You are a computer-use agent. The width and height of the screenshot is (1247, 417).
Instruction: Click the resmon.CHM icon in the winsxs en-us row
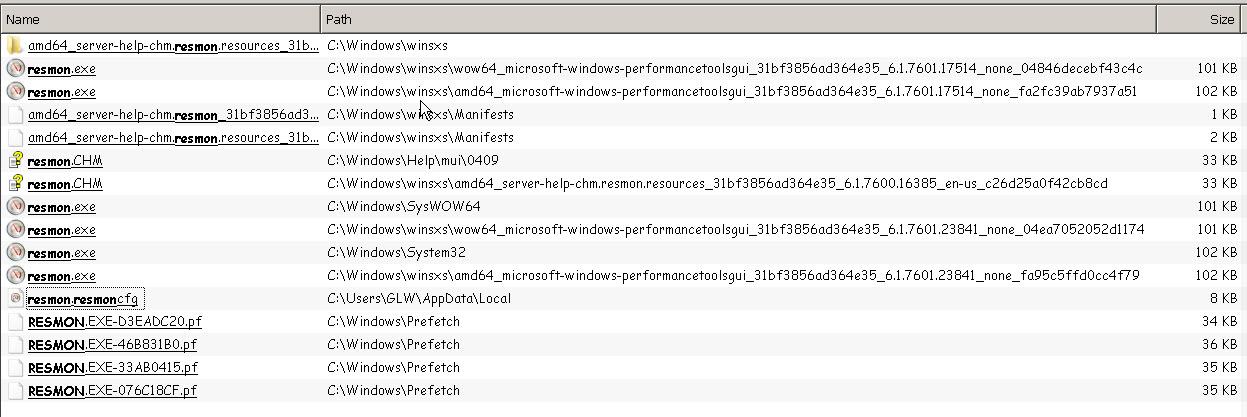[x=15, y=184]
